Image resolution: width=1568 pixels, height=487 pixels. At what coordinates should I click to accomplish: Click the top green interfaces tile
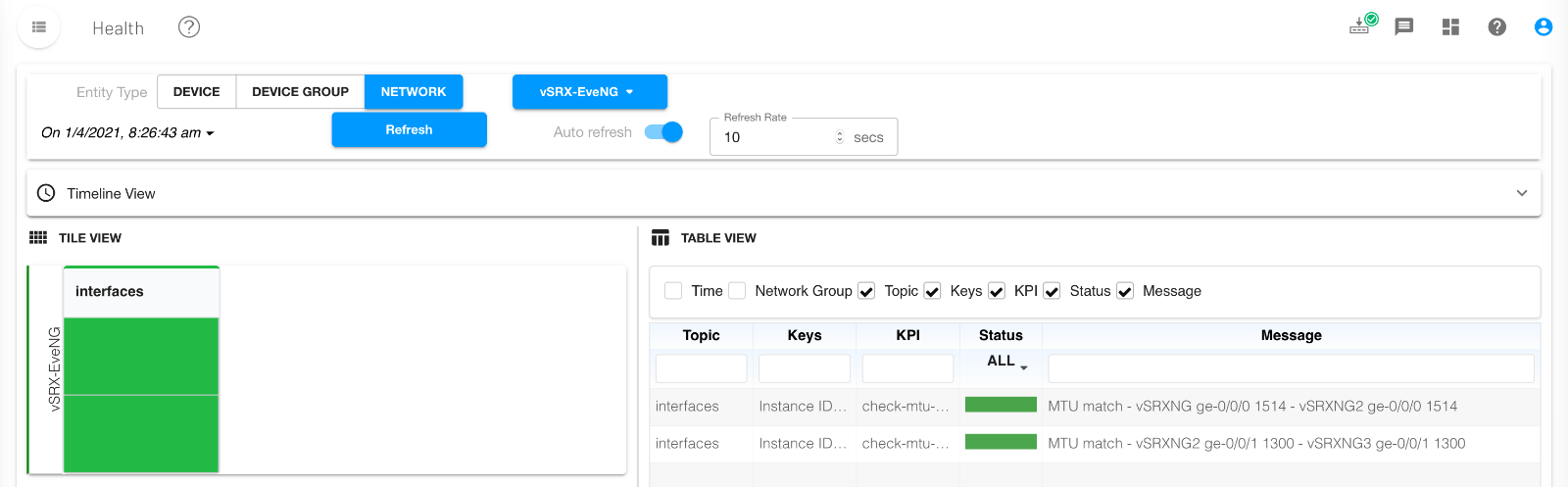pos(141,356)
